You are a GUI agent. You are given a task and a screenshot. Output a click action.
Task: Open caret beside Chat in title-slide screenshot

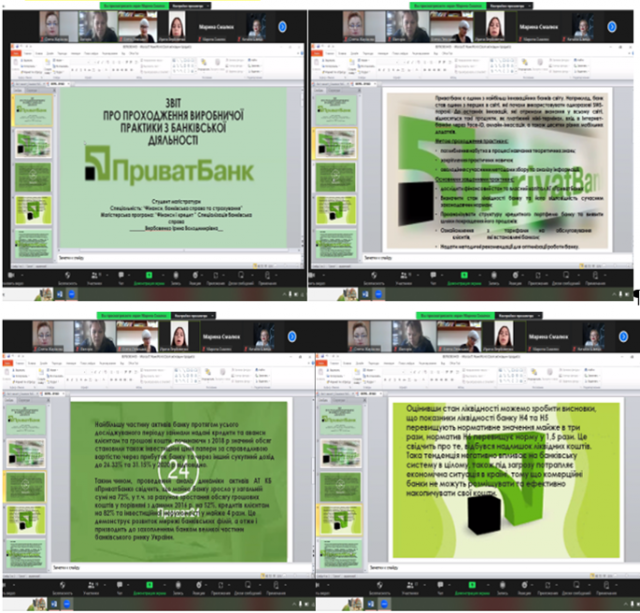130,275
